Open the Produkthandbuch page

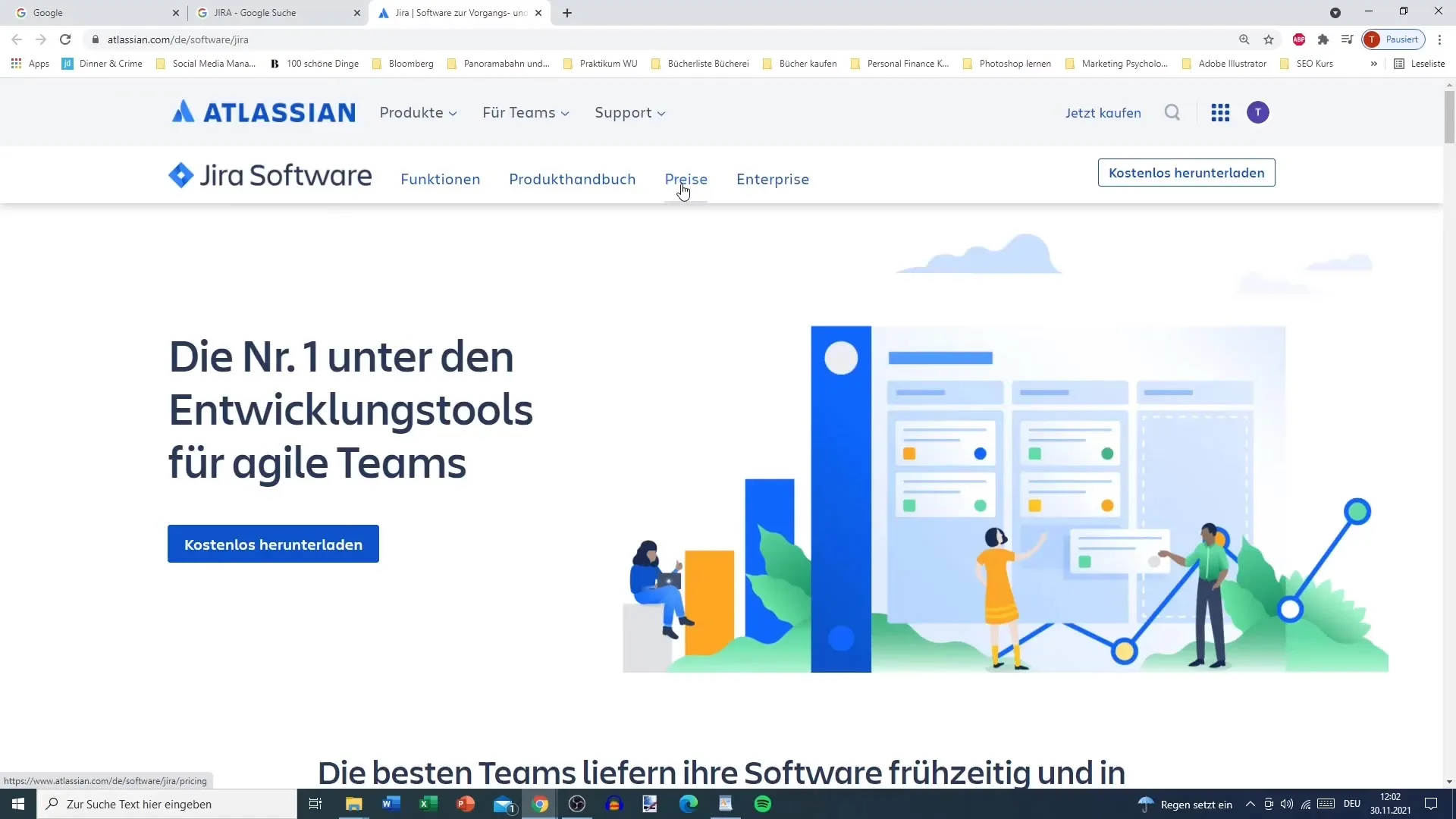[573, 180]
